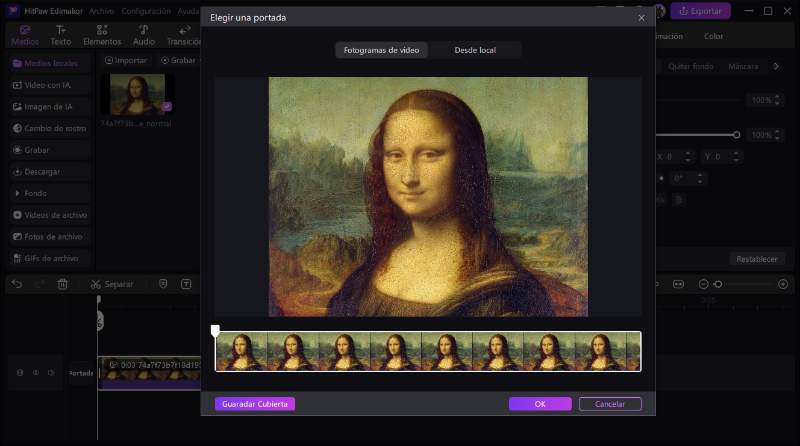Hide the track with the eye icon

36,373
